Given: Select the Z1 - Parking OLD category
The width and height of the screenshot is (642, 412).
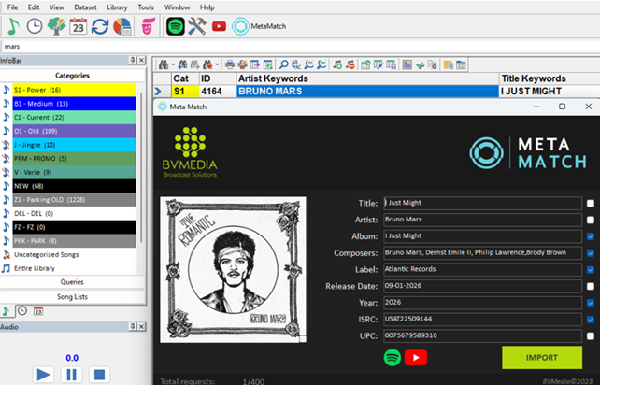Looking at the screenshot, I should 74,200.
